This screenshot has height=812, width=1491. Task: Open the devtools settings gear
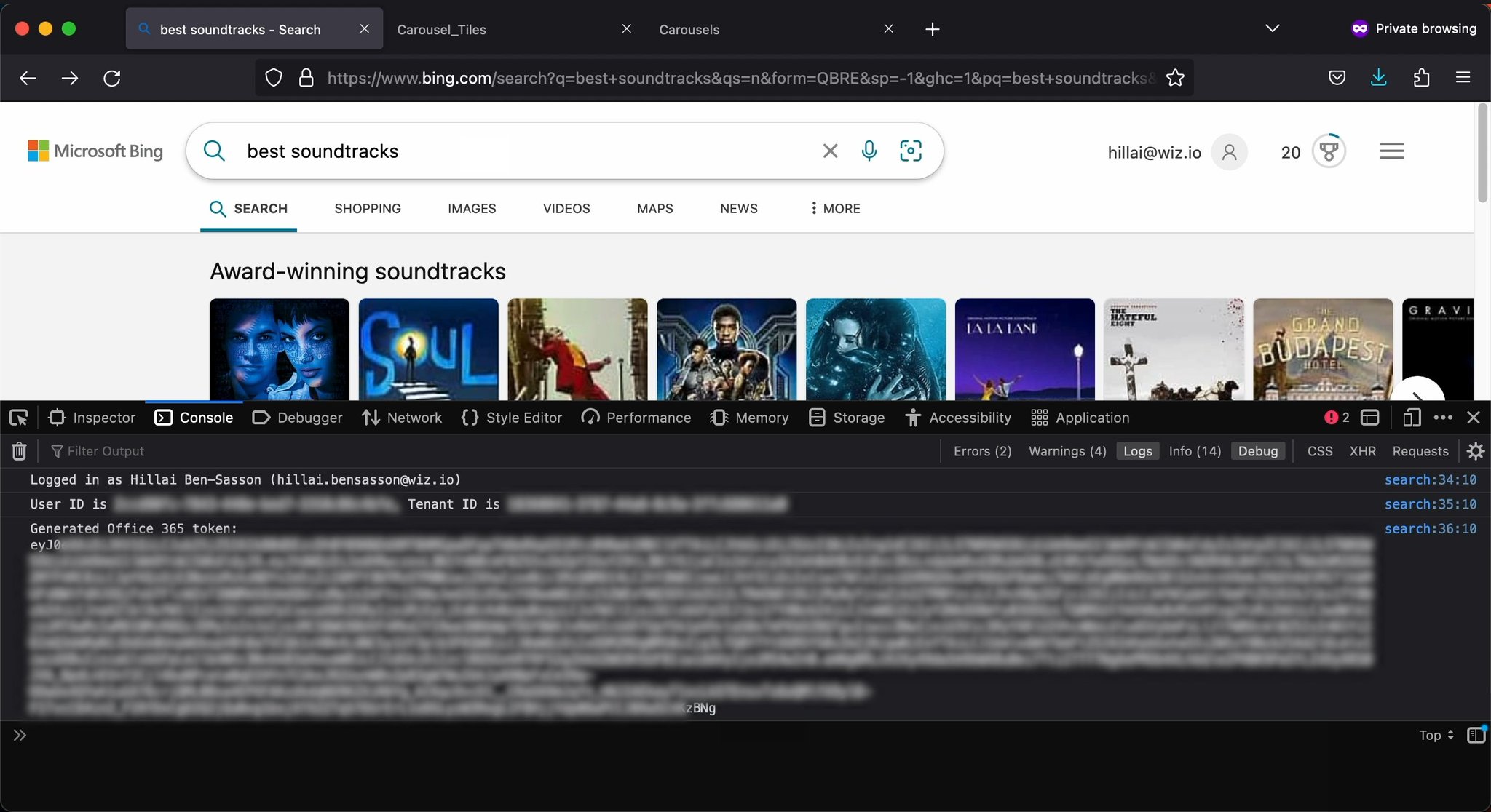[1476, 451]
